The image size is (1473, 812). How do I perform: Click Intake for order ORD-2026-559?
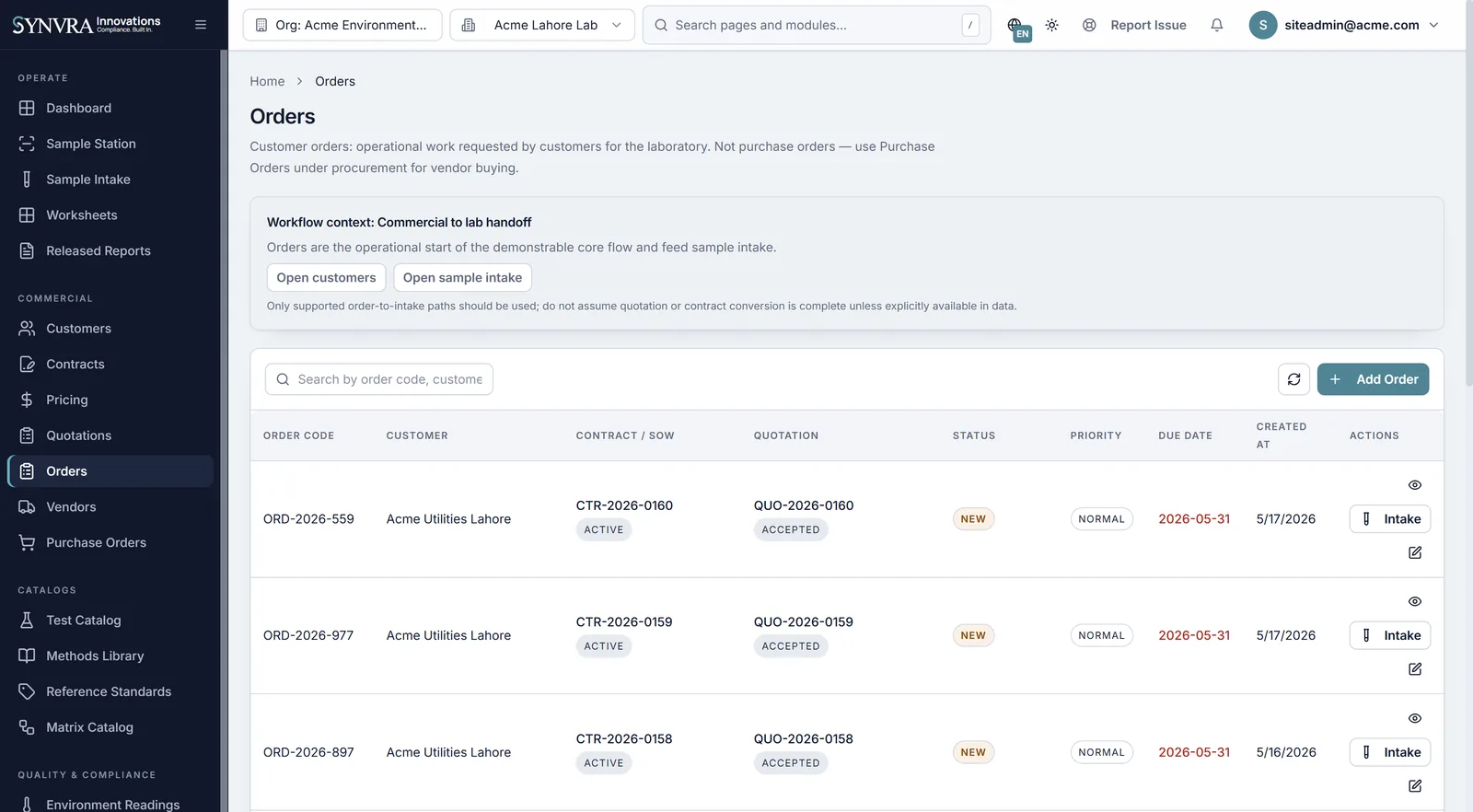[x=1390, y=519]
